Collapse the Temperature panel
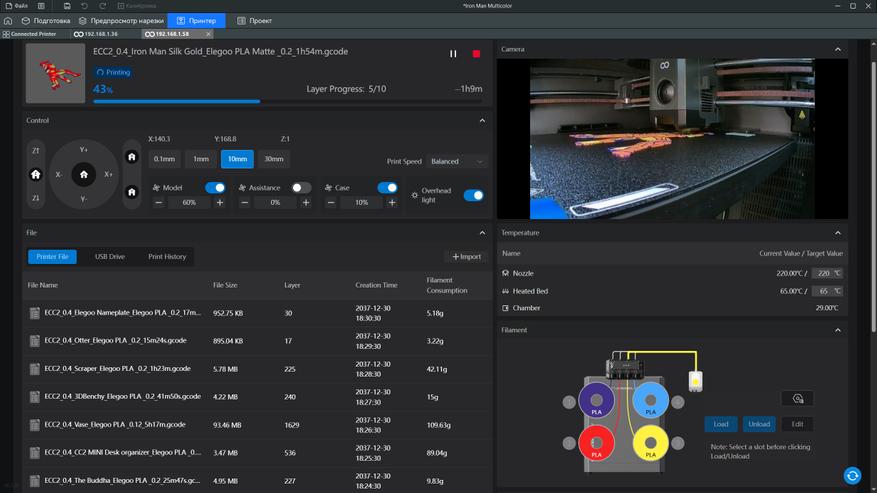The width and height of the screenshot is (877, 493). pyautogui.click(x=837, y=233)
